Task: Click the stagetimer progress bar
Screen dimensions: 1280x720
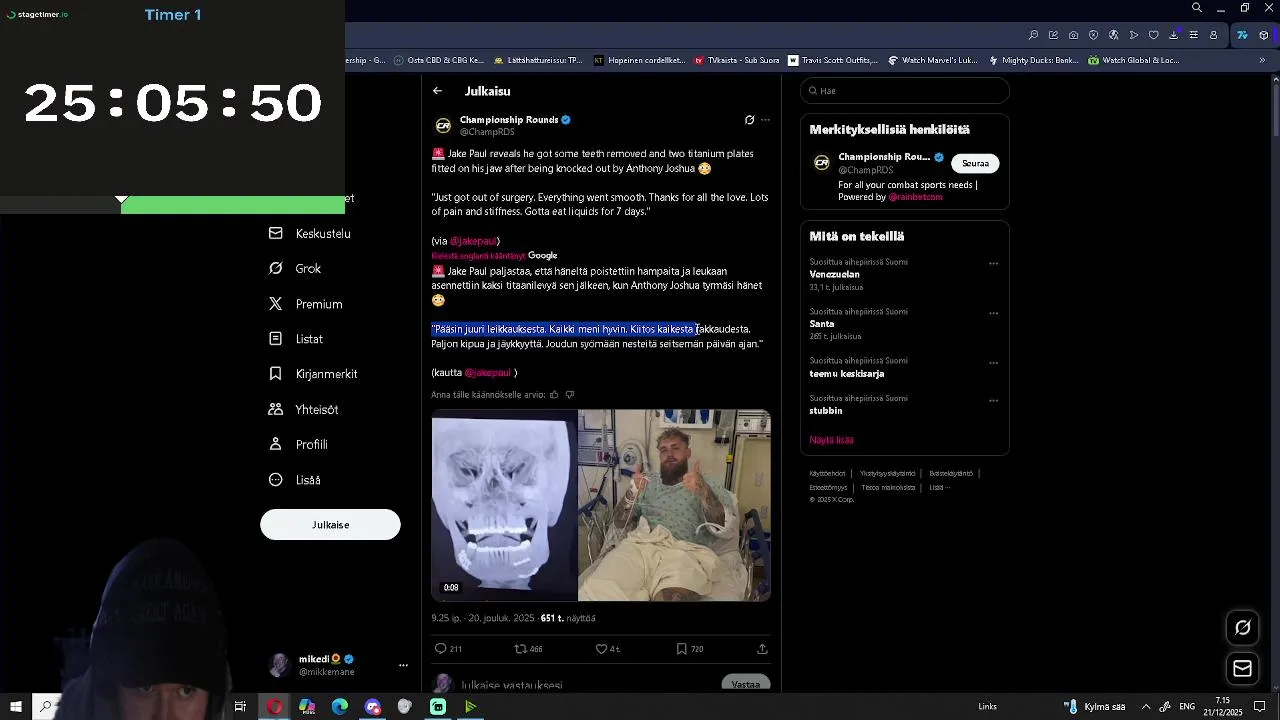Action: [x=172, y=206]
